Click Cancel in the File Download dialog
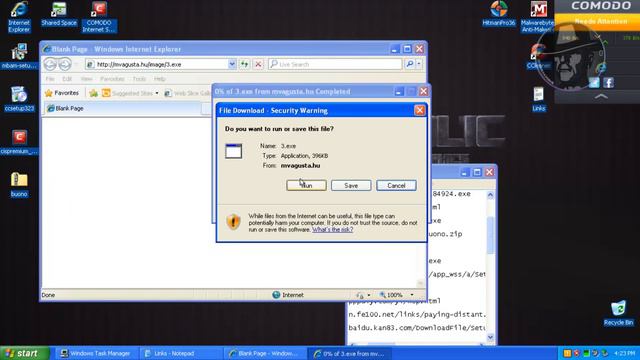 [396, 185]
